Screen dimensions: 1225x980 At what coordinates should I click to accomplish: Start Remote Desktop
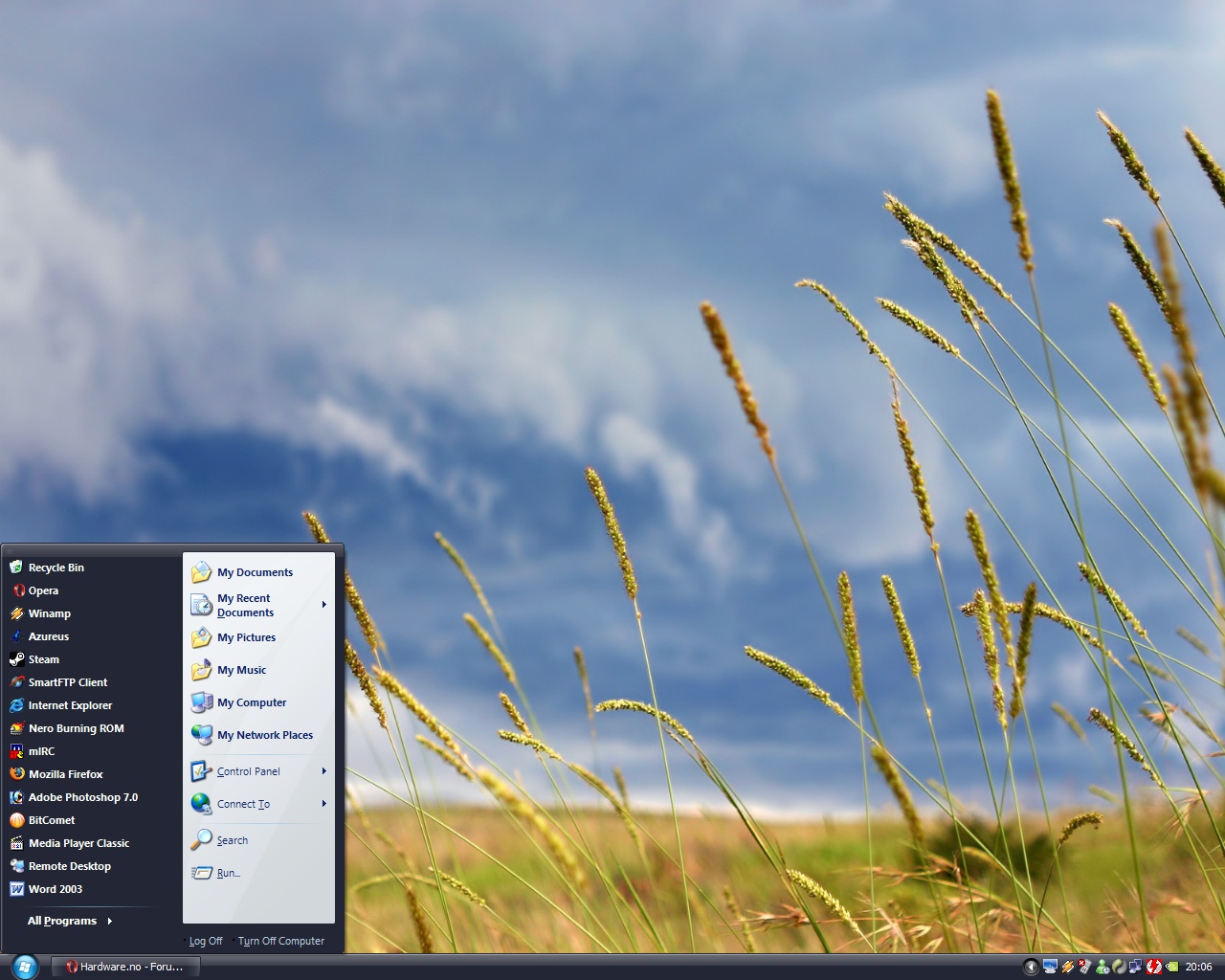[x=60, y=866]
